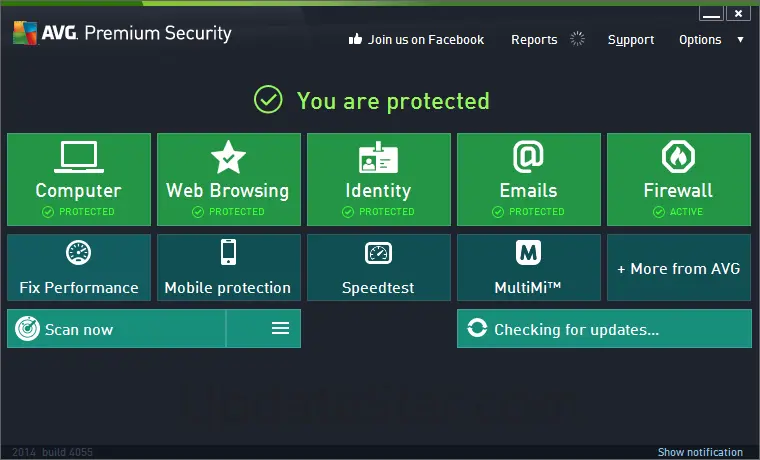Click the Scan now button
The image size is (760, 460).
pos(117,329)
